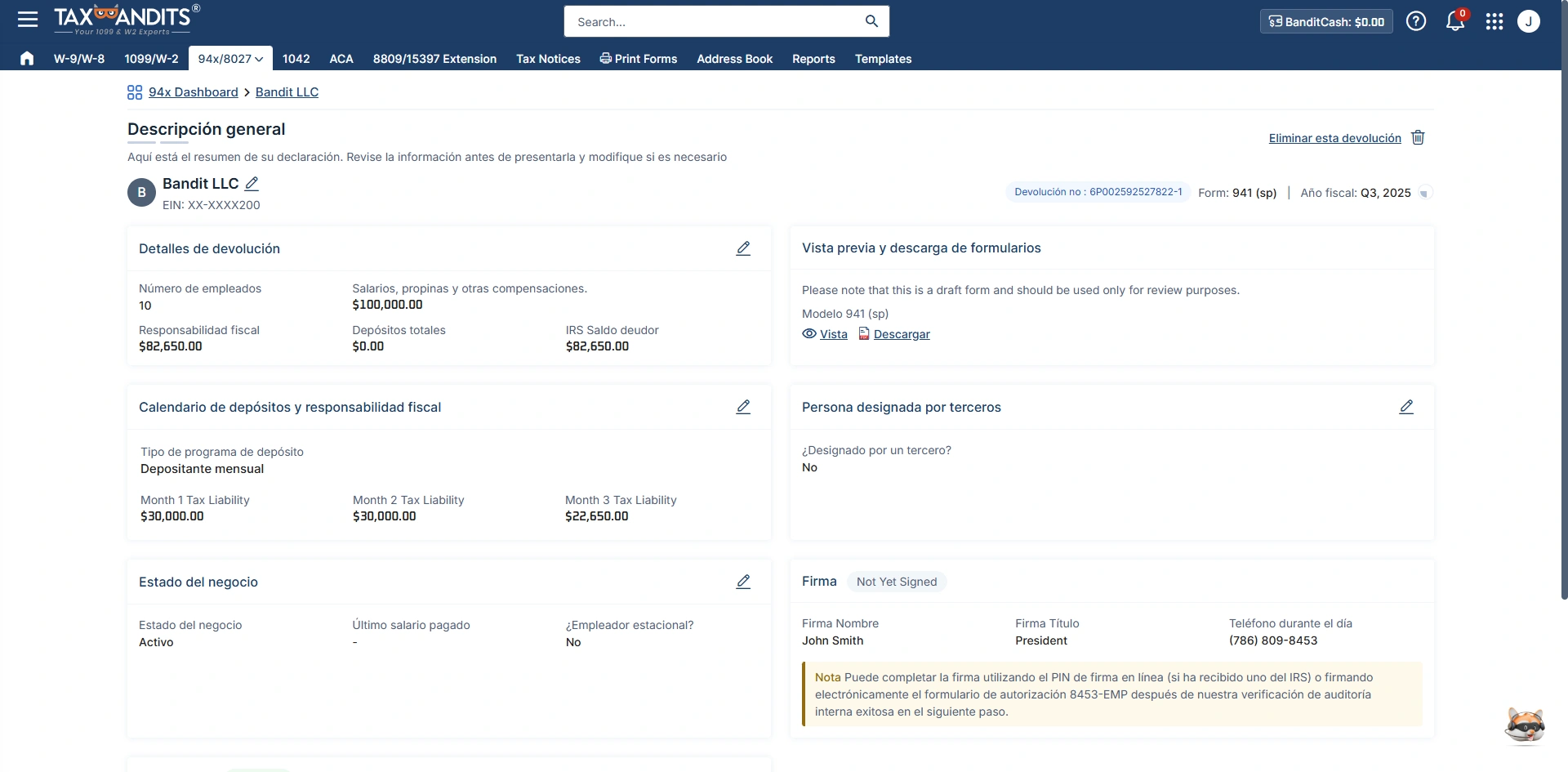Click the info icon beside Año fiscal

[x=1424, y=194]
